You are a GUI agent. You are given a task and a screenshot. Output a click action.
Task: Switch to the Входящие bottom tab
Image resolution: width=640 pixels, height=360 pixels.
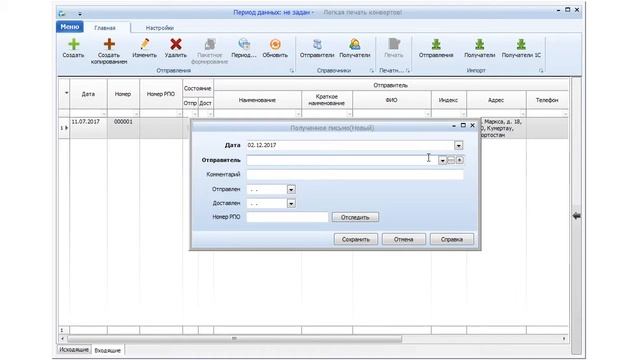108,350
